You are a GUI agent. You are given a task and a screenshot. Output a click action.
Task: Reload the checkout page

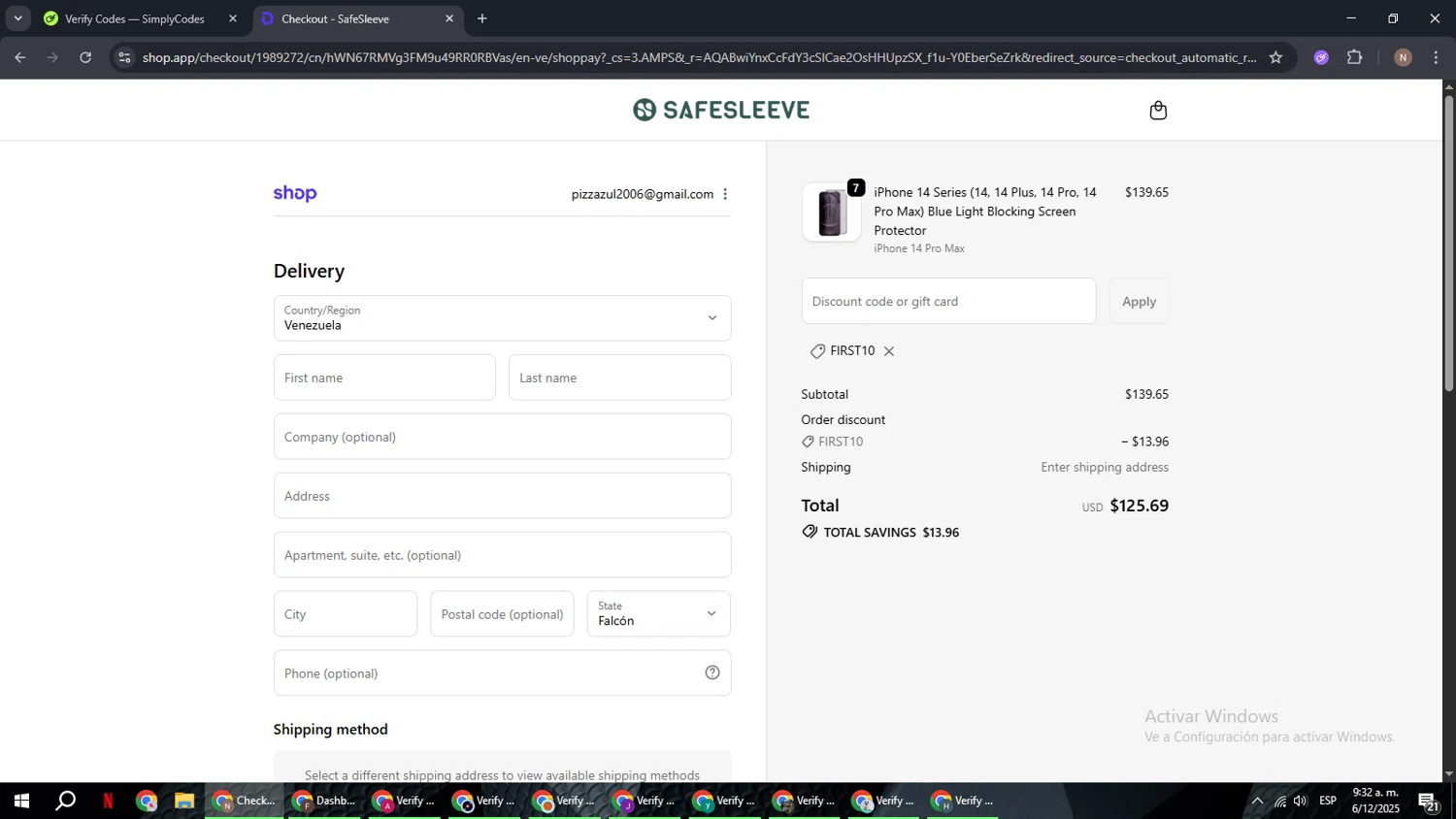85,57
